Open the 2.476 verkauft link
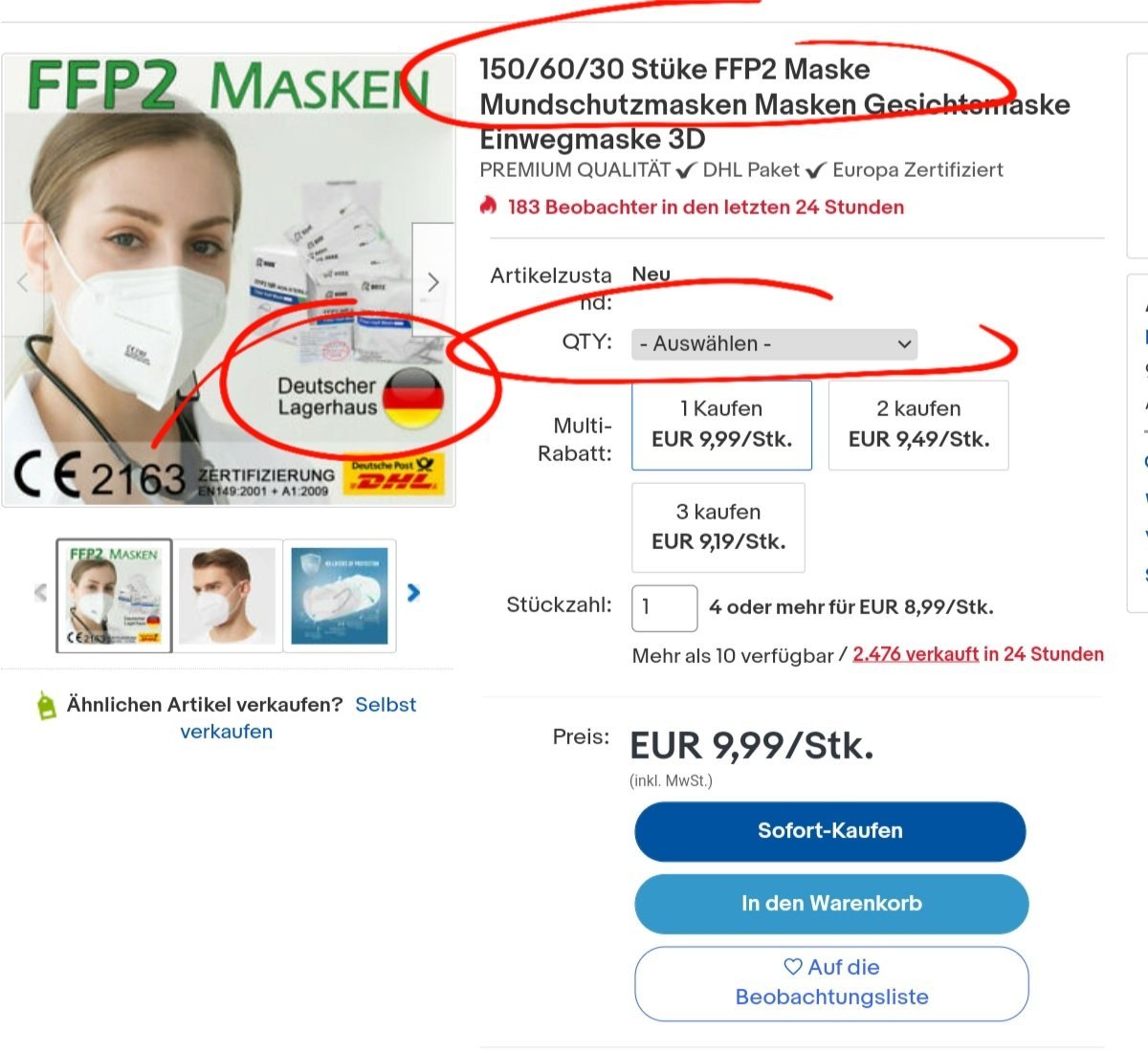The height and width of the screenshot is (1053, 1148). (916, 654)
